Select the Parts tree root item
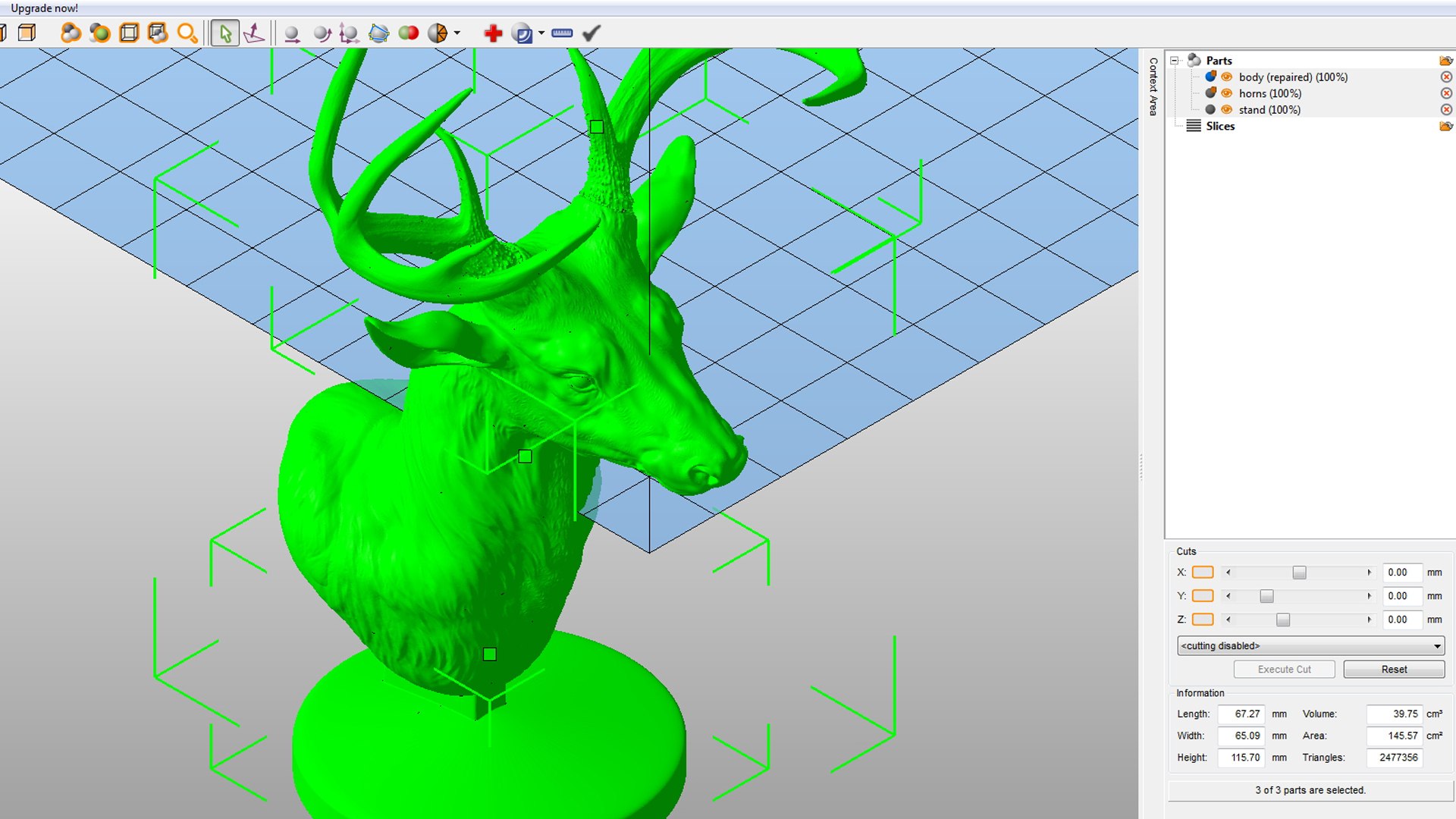The width and height of the screenshot is (1456, 819). coord(1219,61)
